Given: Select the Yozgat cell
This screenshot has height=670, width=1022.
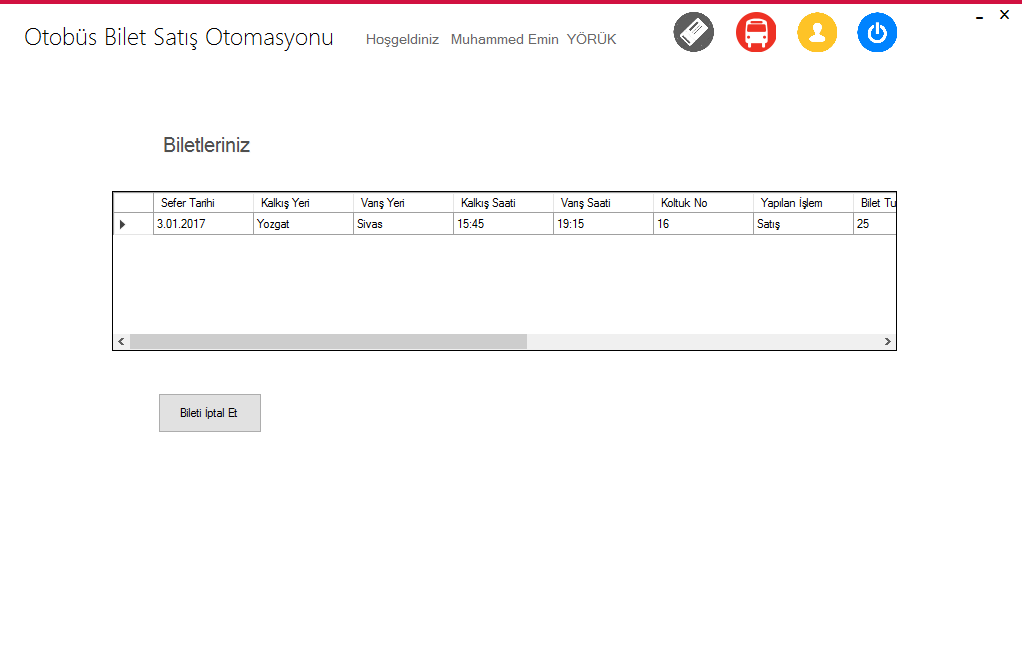Looking at the screenshot, I should click(x=303, y=224).
